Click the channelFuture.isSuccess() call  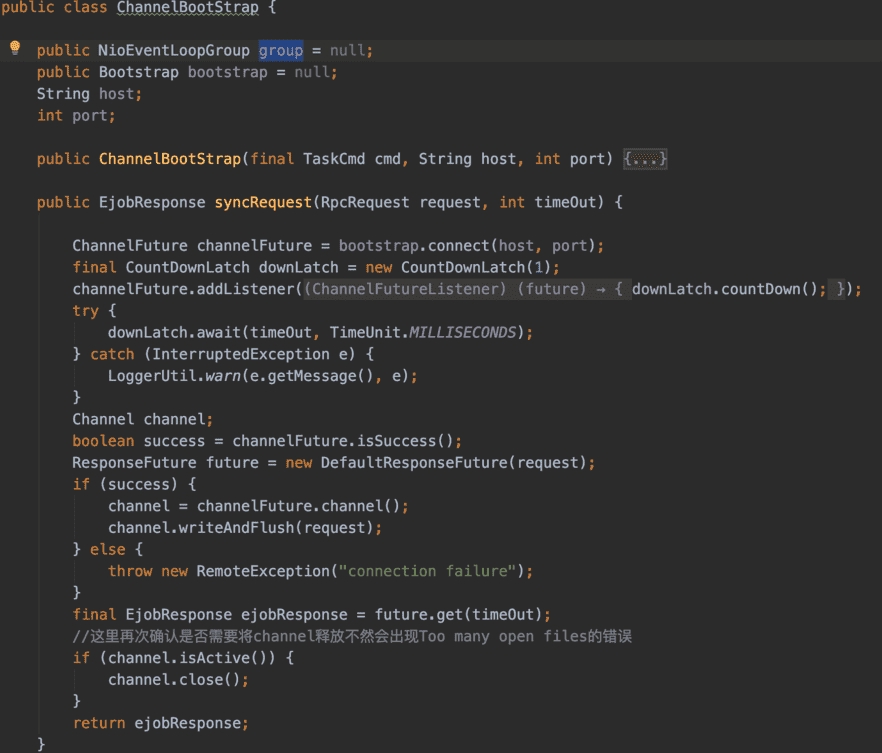pos(347,441)
